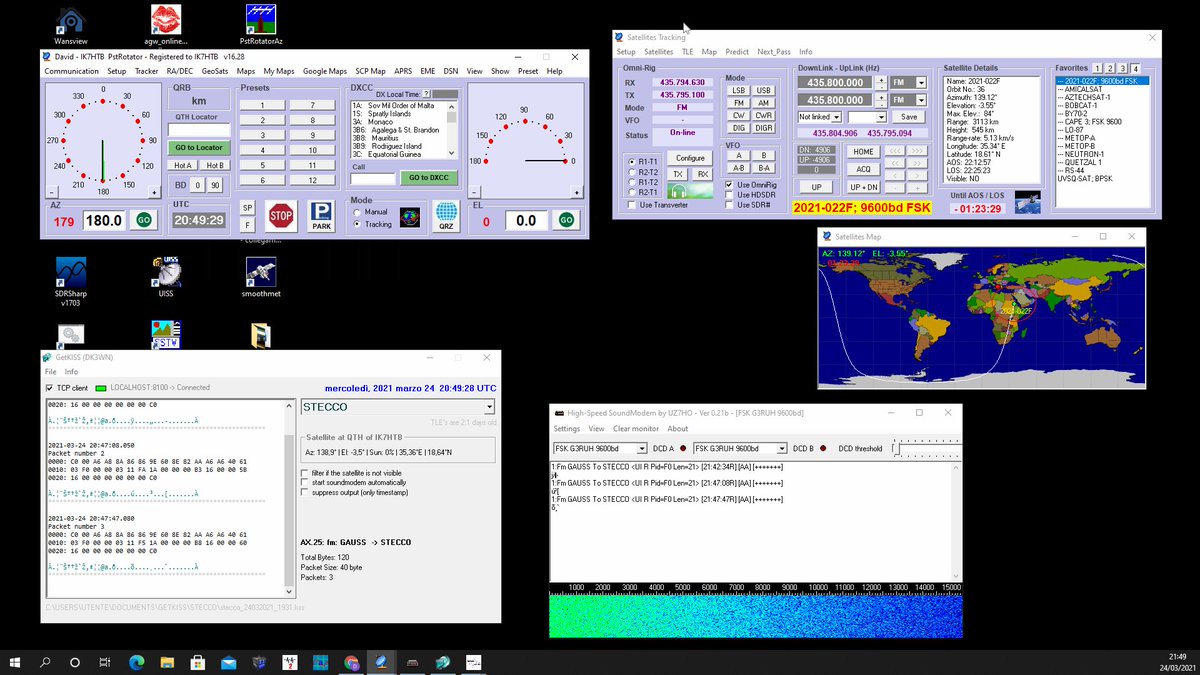
Task: Click the DX Local Time question mark button
Action: coord(426,94)
